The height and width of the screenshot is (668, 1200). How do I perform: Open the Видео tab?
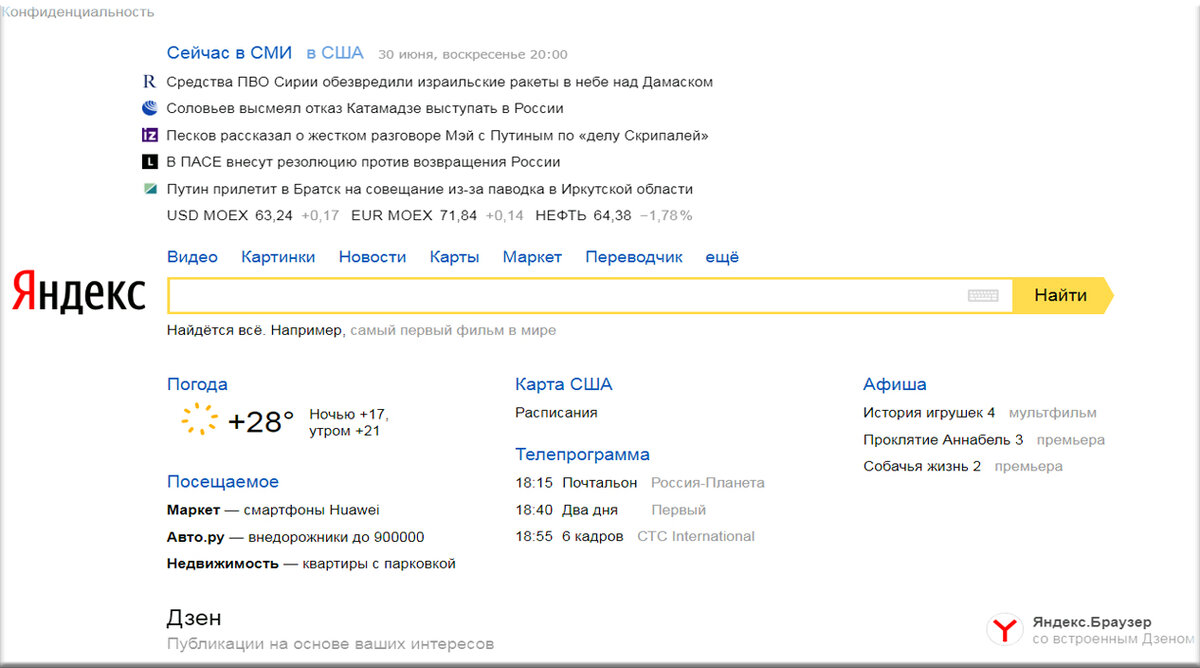tap(192, 257)
